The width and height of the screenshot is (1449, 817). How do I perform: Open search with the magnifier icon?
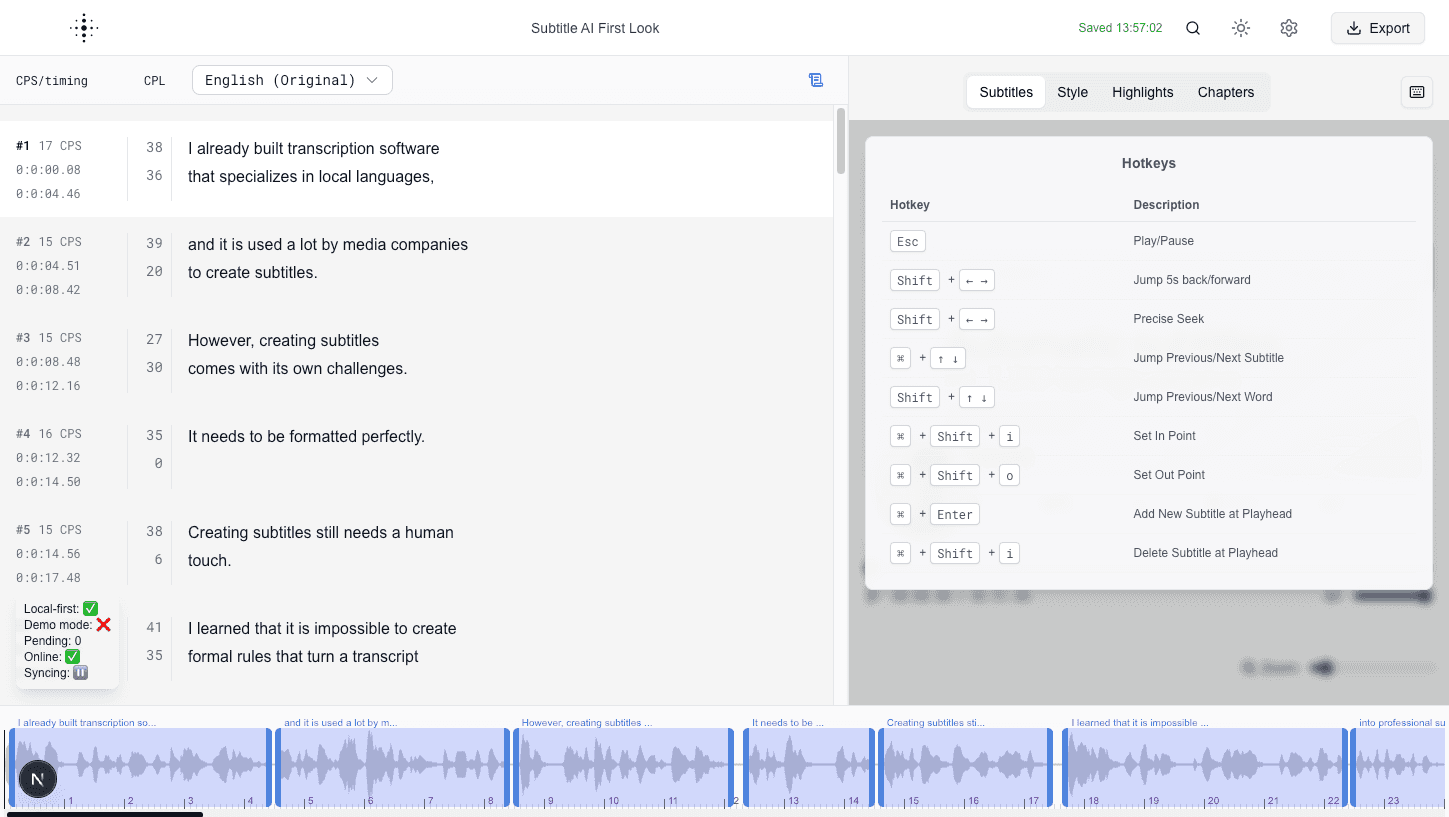(x=1193, y=28)
